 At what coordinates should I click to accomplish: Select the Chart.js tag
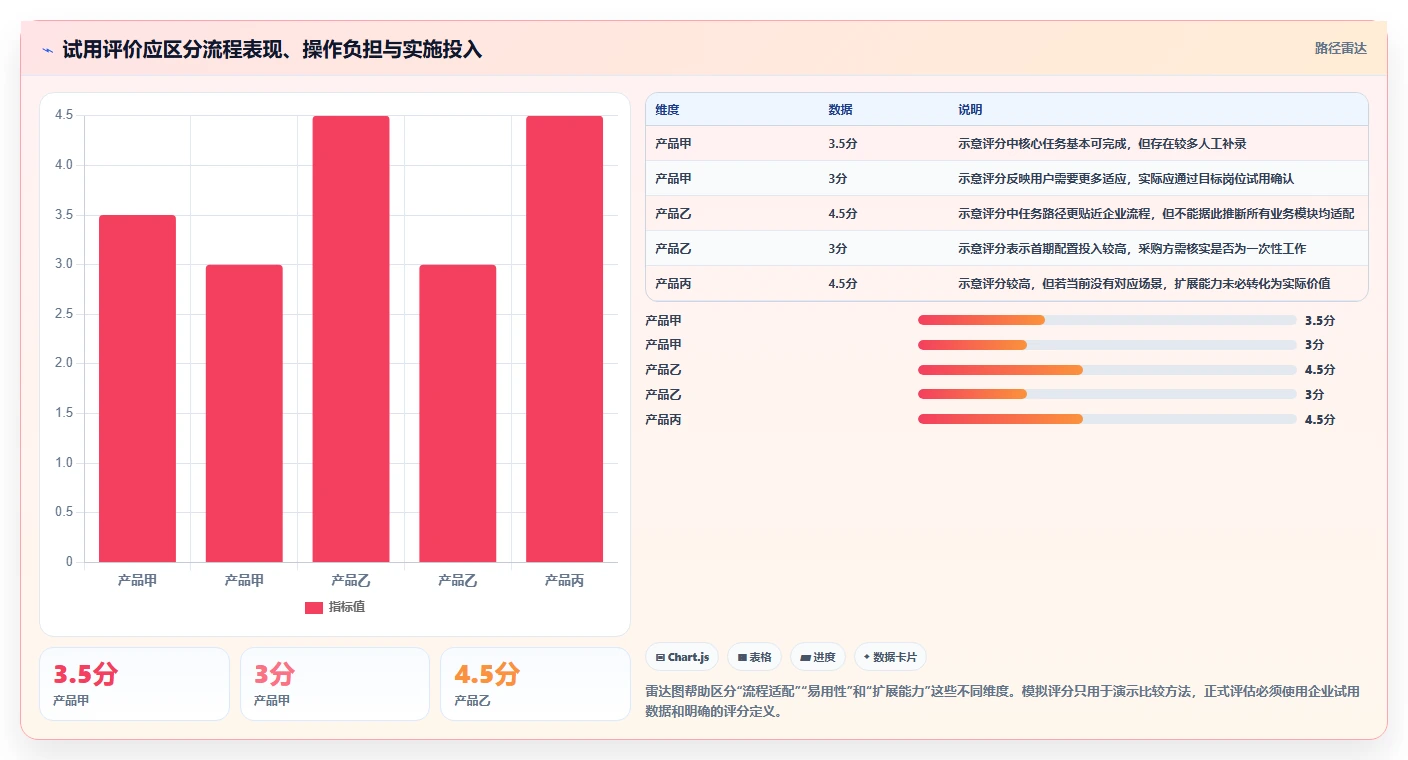click(682, 657)
